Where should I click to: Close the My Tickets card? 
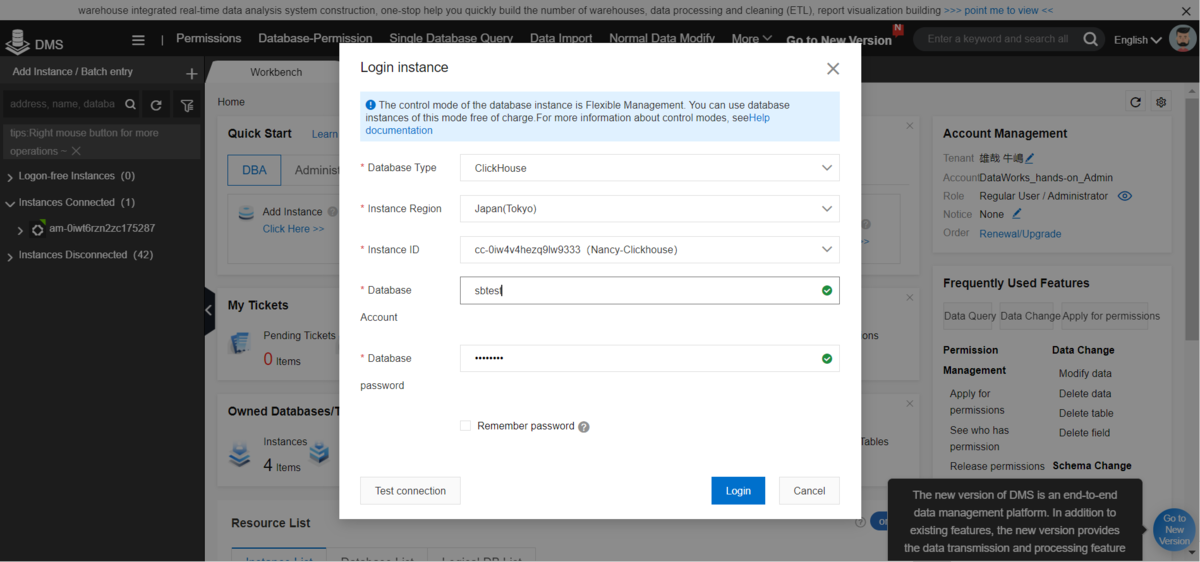pos(910,297)
